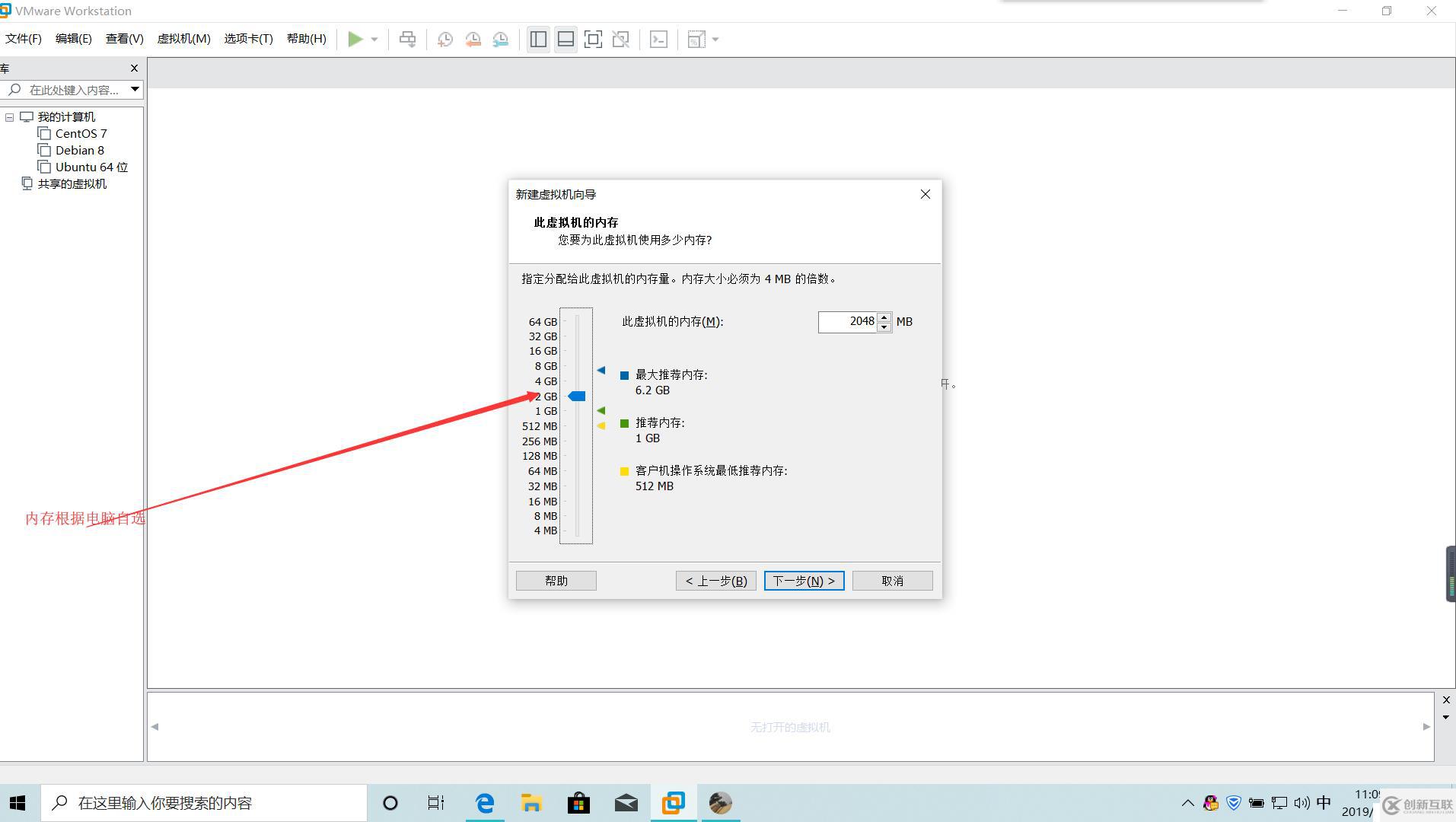Viewport: 1456px width, 822px height.
Task: Open the Mail app from taskbar
Action: tap(626, 803)
